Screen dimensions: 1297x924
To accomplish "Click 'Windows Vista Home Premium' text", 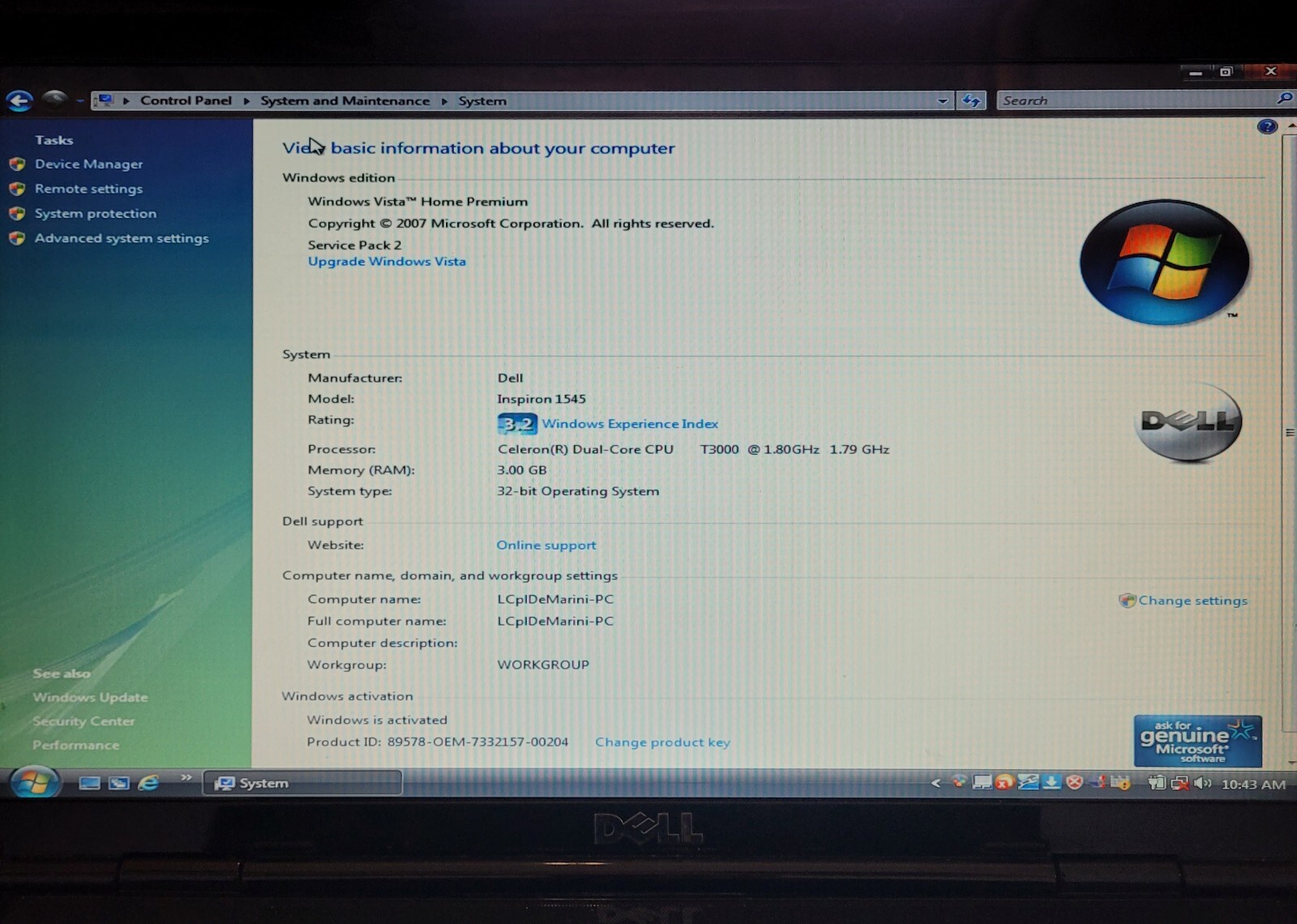I will coord(417,202).
